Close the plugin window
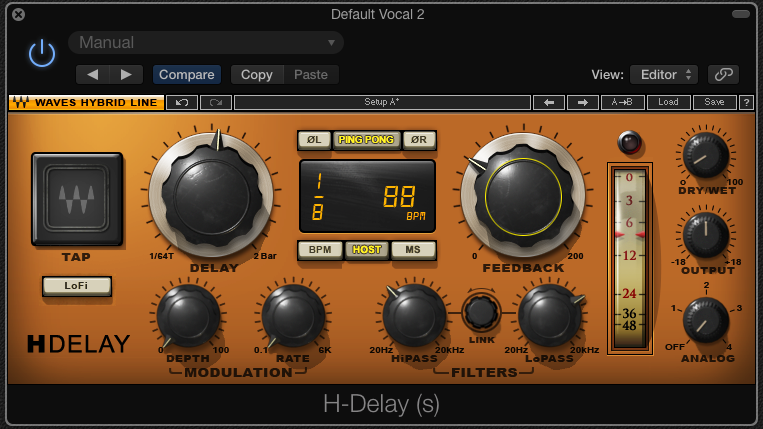763x429 pixels. click(18, 15)
